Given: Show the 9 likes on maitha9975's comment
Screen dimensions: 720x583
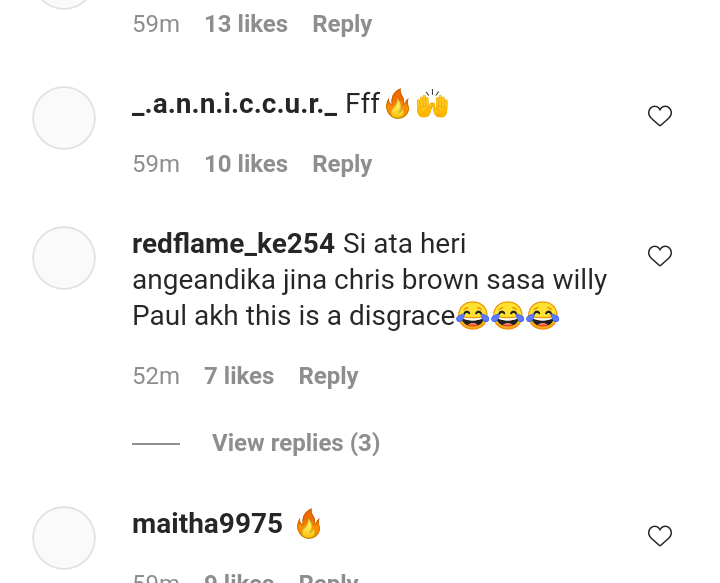Looking at the screenshot, I should click(239, 577).
